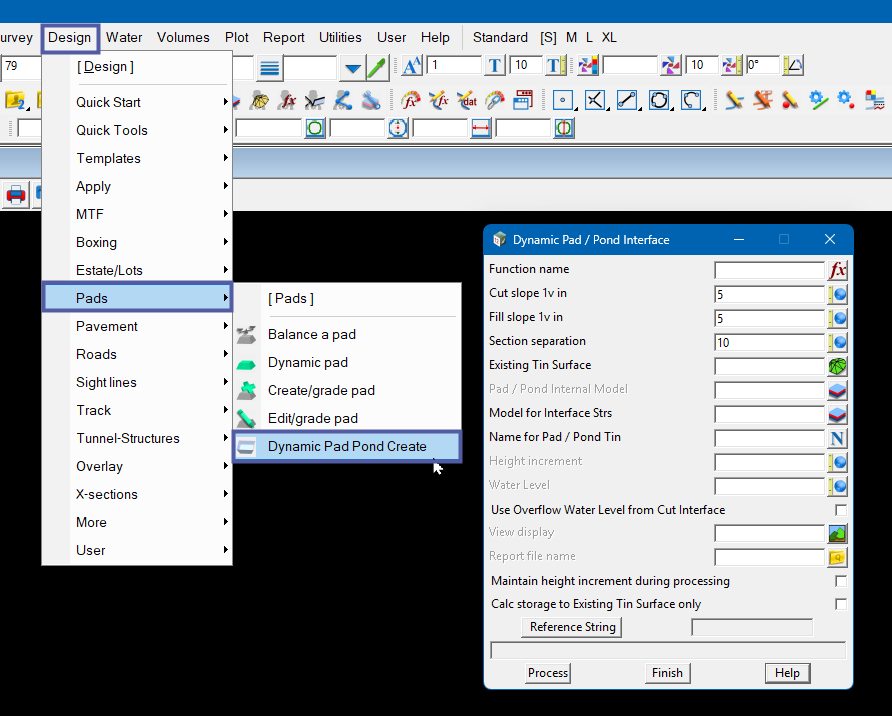This screenshot has width=892, height=716.
Task: Open model picker for Model for Interface Strs
Action: tap(838, 414)
